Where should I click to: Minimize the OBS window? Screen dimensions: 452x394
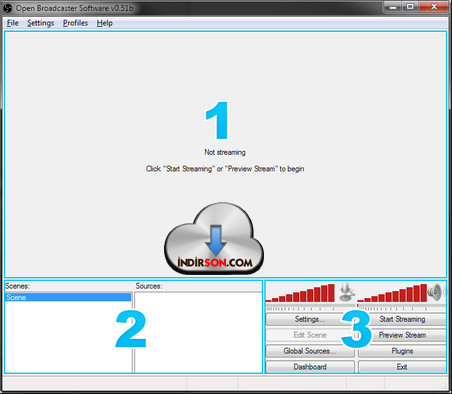(x=394, y=7)
